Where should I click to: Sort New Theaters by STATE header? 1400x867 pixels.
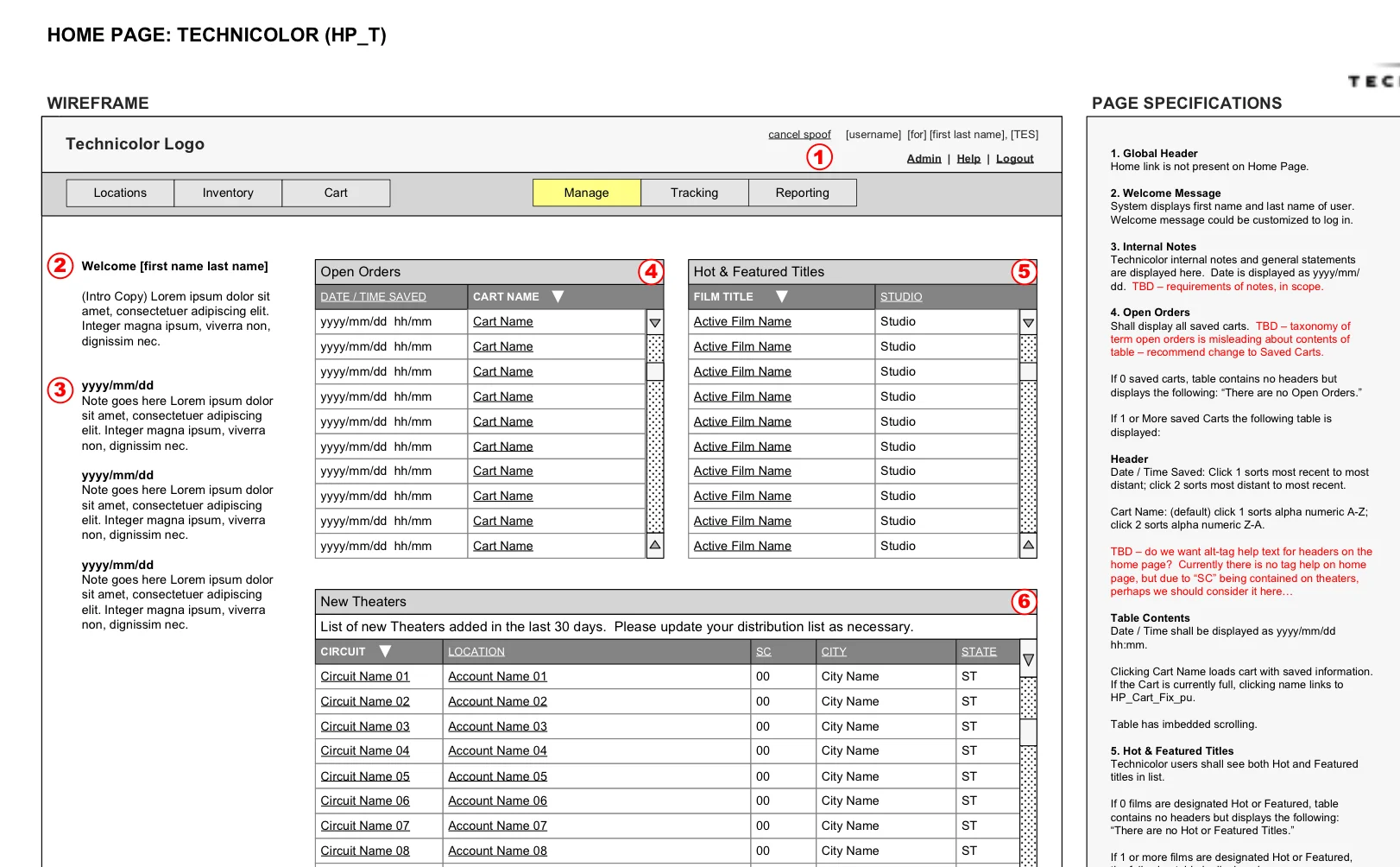pyautogui.click(x=979, y=652)
